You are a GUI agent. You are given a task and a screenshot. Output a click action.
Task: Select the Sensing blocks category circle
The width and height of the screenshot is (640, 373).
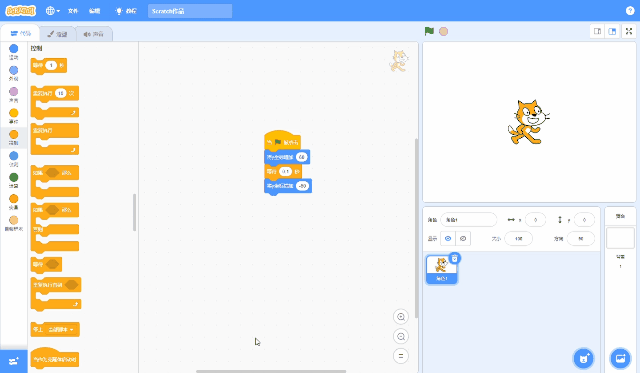coord(13,156)
